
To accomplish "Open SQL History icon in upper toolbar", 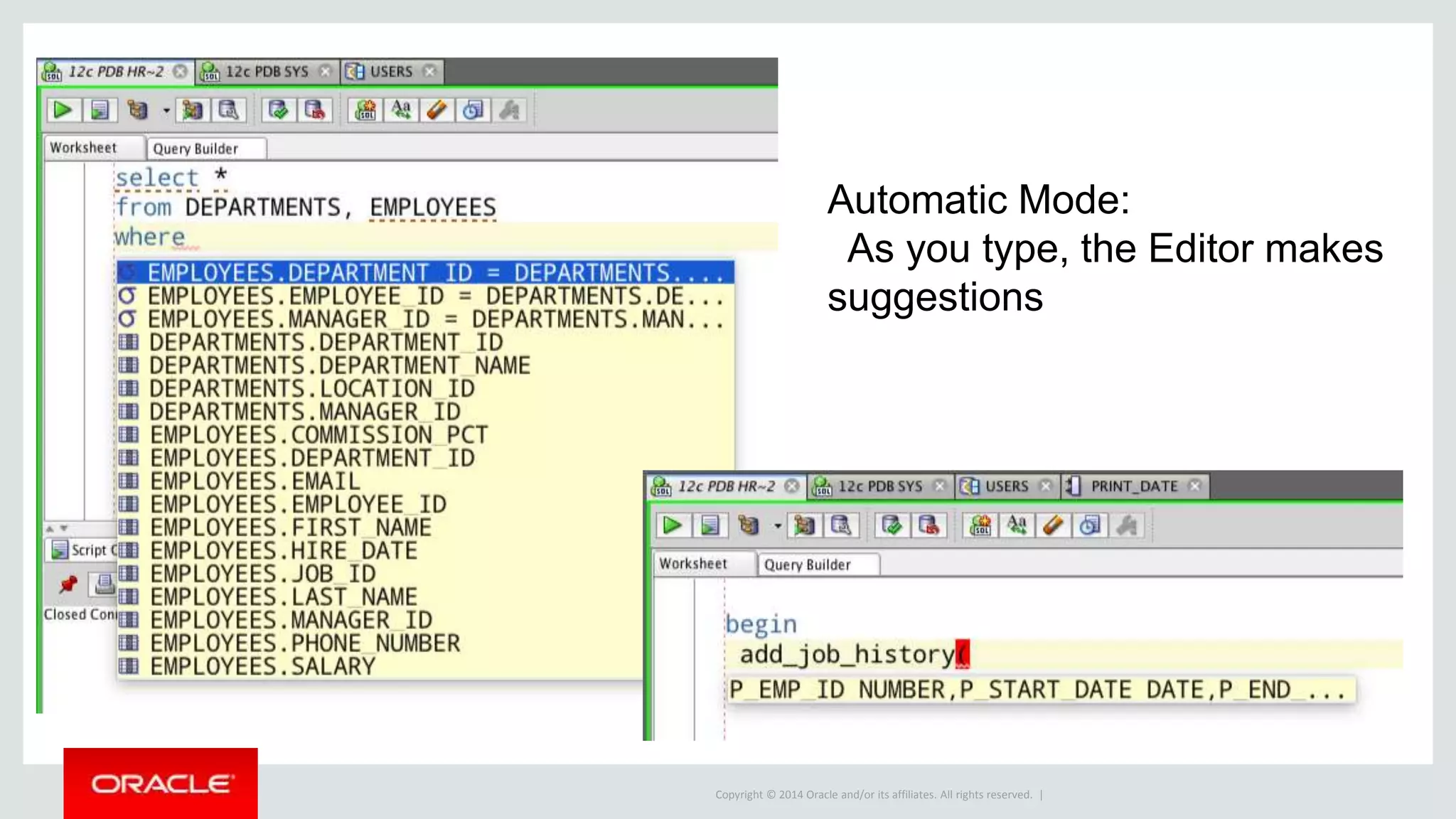I will [473, 110].
